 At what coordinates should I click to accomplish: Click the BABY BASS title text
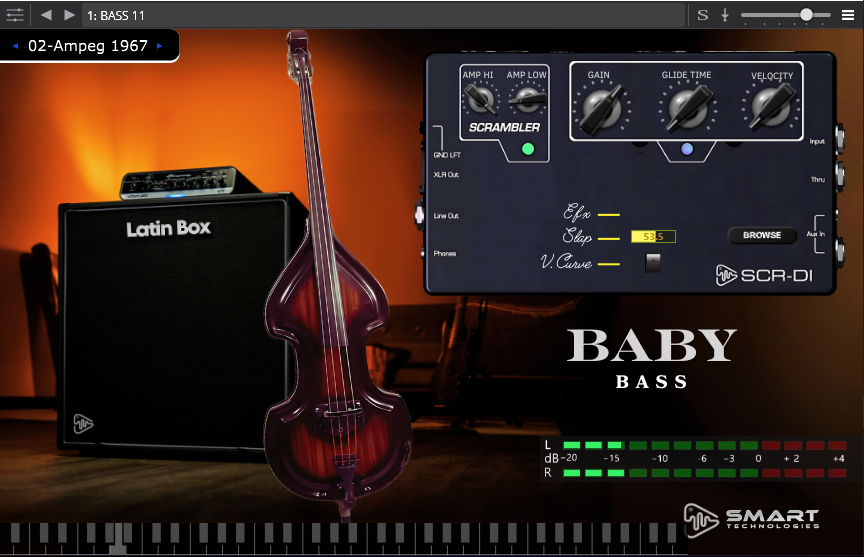pos(651,358)
